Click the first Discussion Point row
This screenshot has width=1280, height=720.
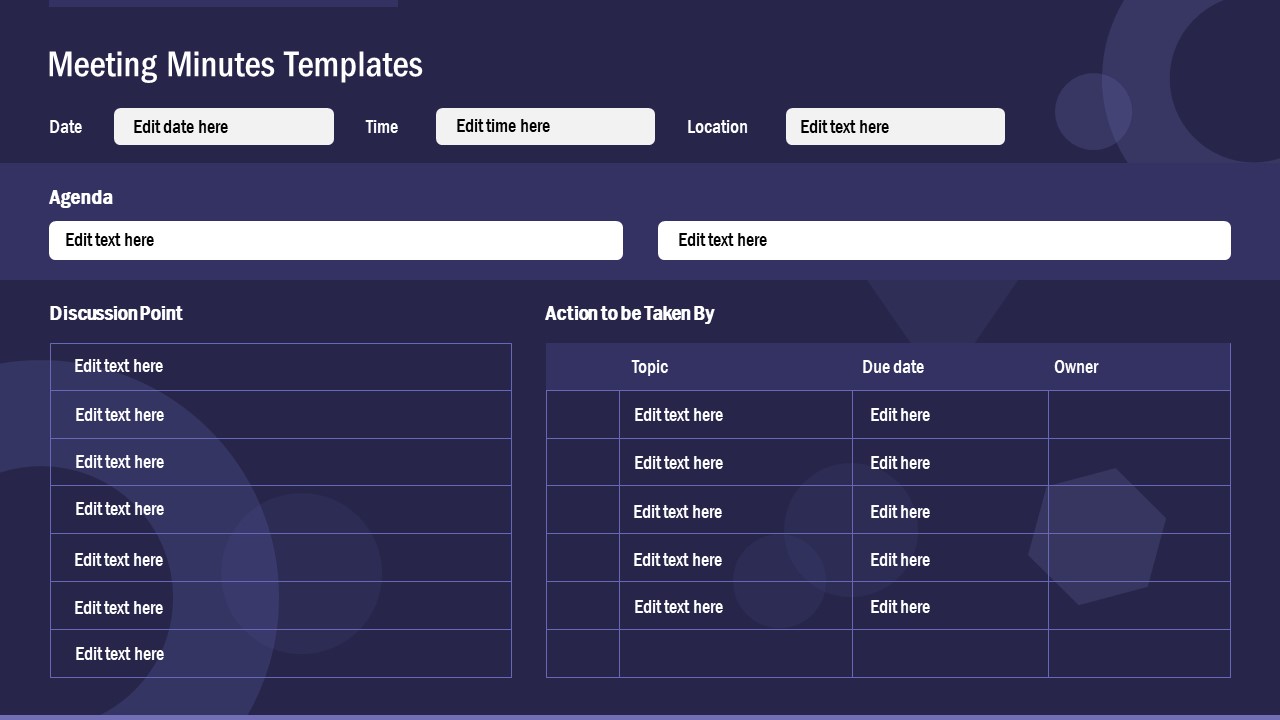point(281,366)
